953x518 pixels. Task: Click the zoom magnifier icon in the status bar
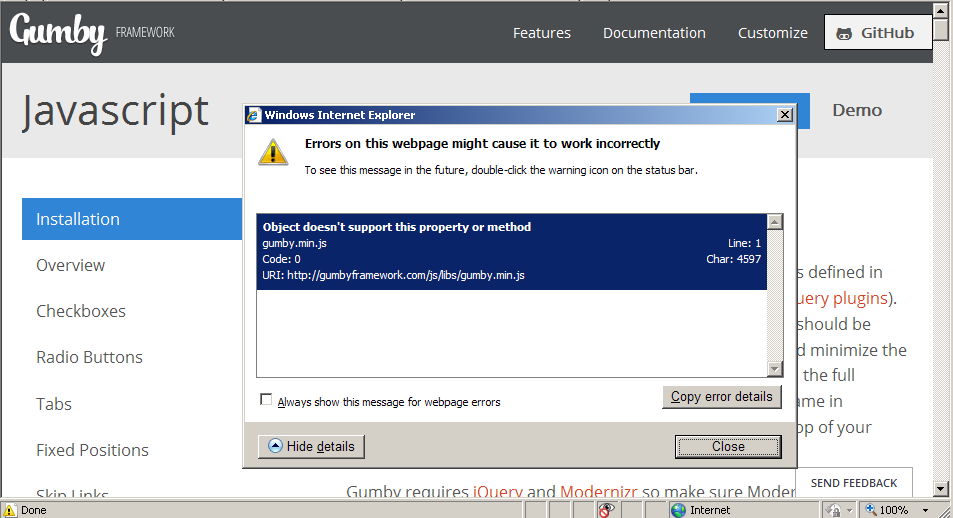871,509
